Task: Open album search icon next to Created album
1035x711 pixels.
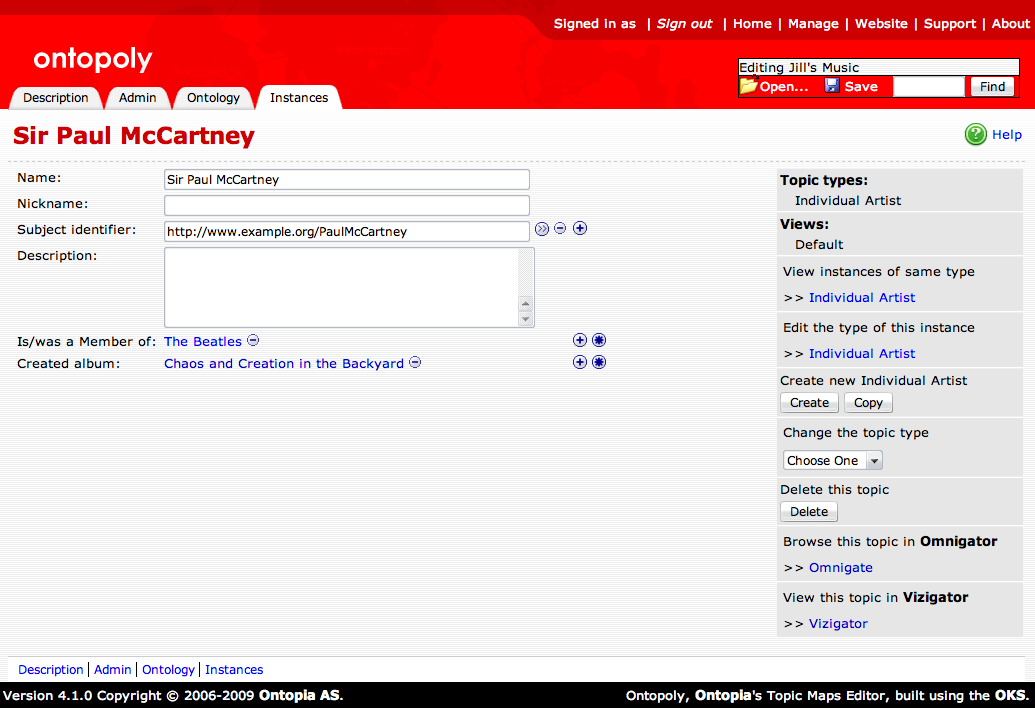Action: click(599, 362)
